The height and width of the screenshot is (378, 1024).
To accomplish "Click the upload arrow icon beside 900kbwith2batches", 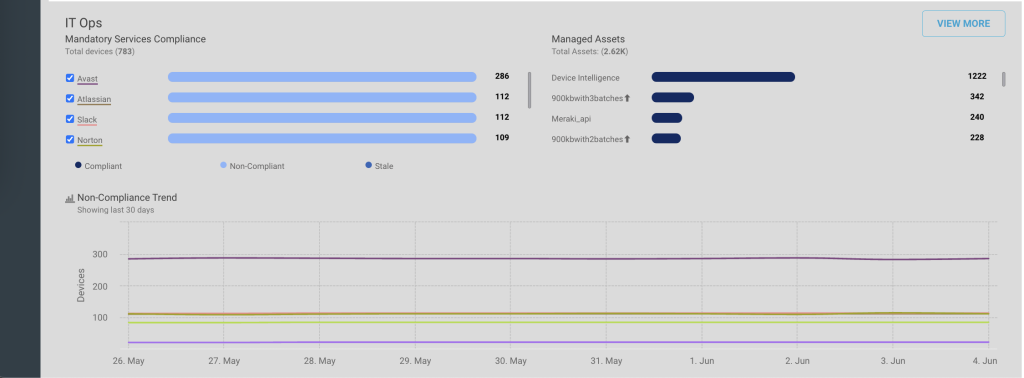I will 627,139.
